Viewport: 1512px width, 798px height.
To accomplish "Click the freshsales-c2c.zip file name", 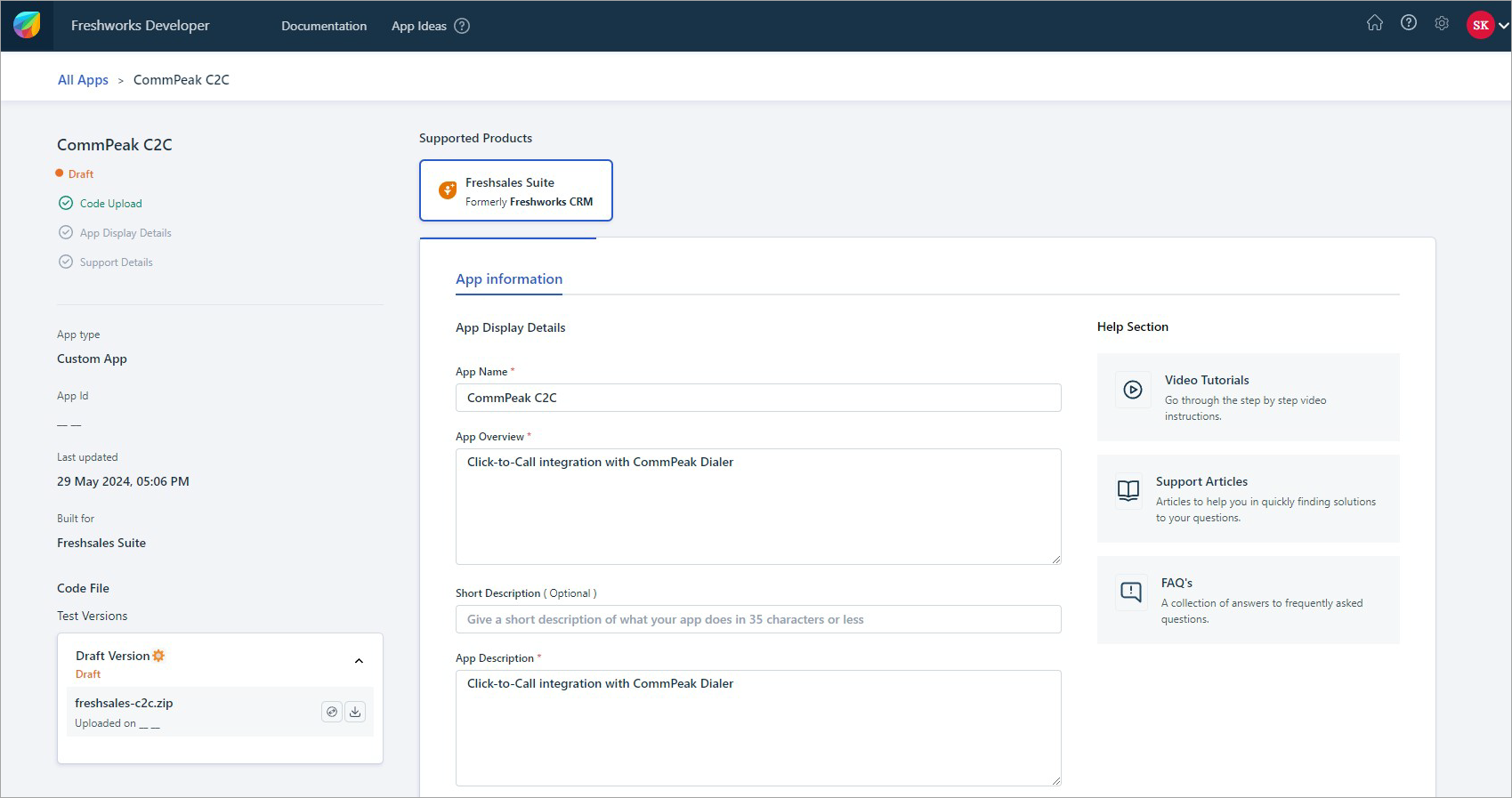I will point(124,703).
